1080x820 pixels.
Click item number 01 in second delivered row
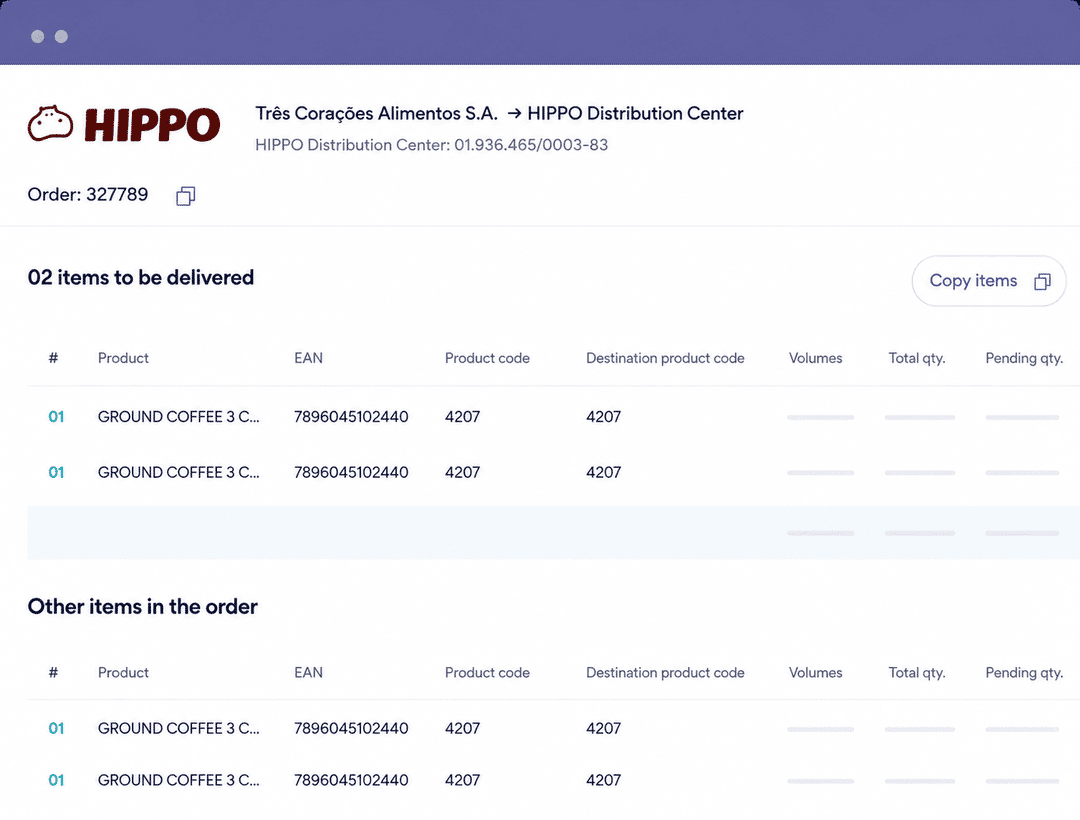pyautogui.click(x=56, y=472)
